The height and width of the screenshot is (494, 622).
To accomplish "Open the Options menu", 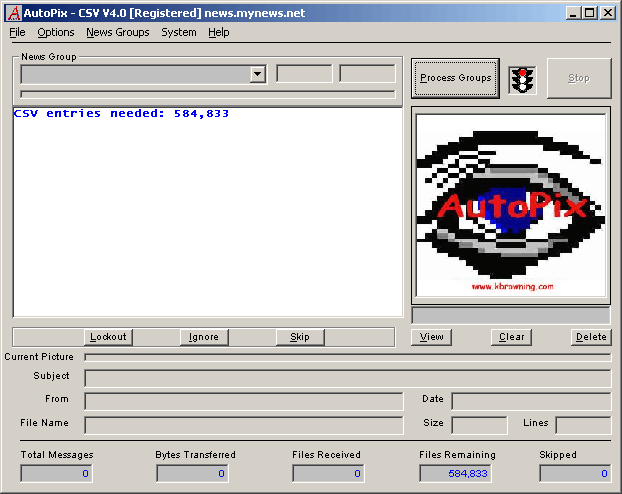I will pyautogui.click(x=56, y=32).
